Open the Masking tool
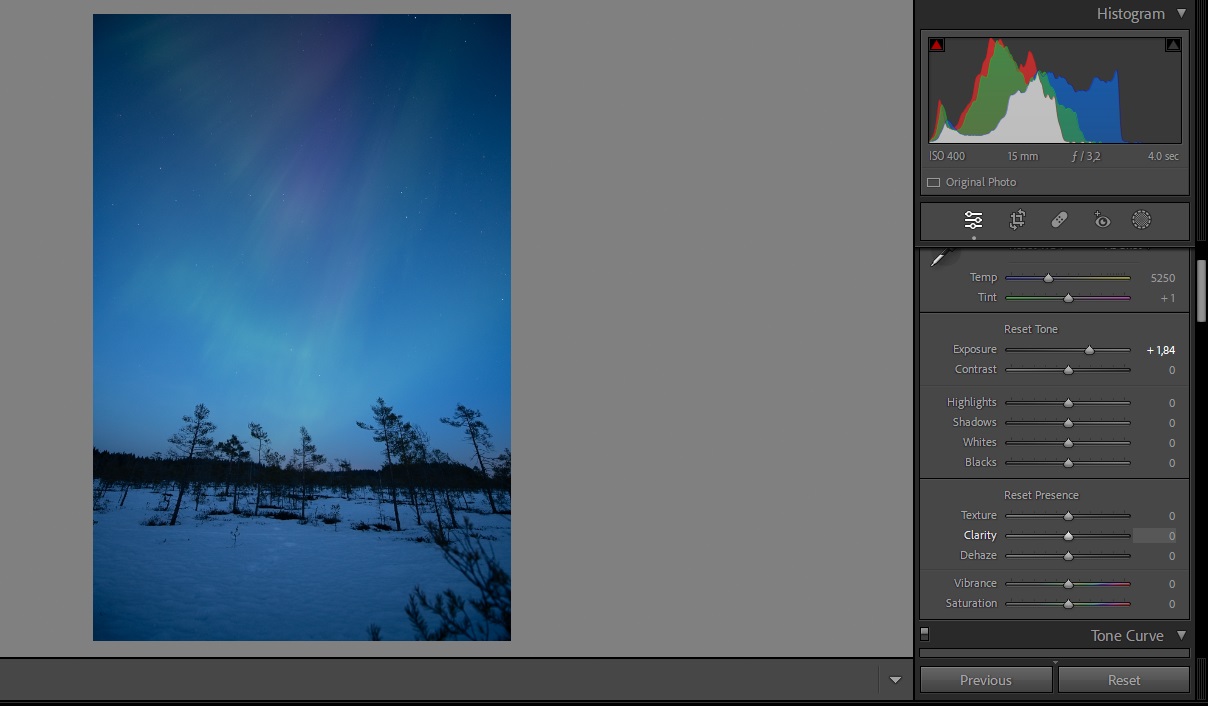Viewport: 1208px width, 706px height. (x=1142, y=220)
